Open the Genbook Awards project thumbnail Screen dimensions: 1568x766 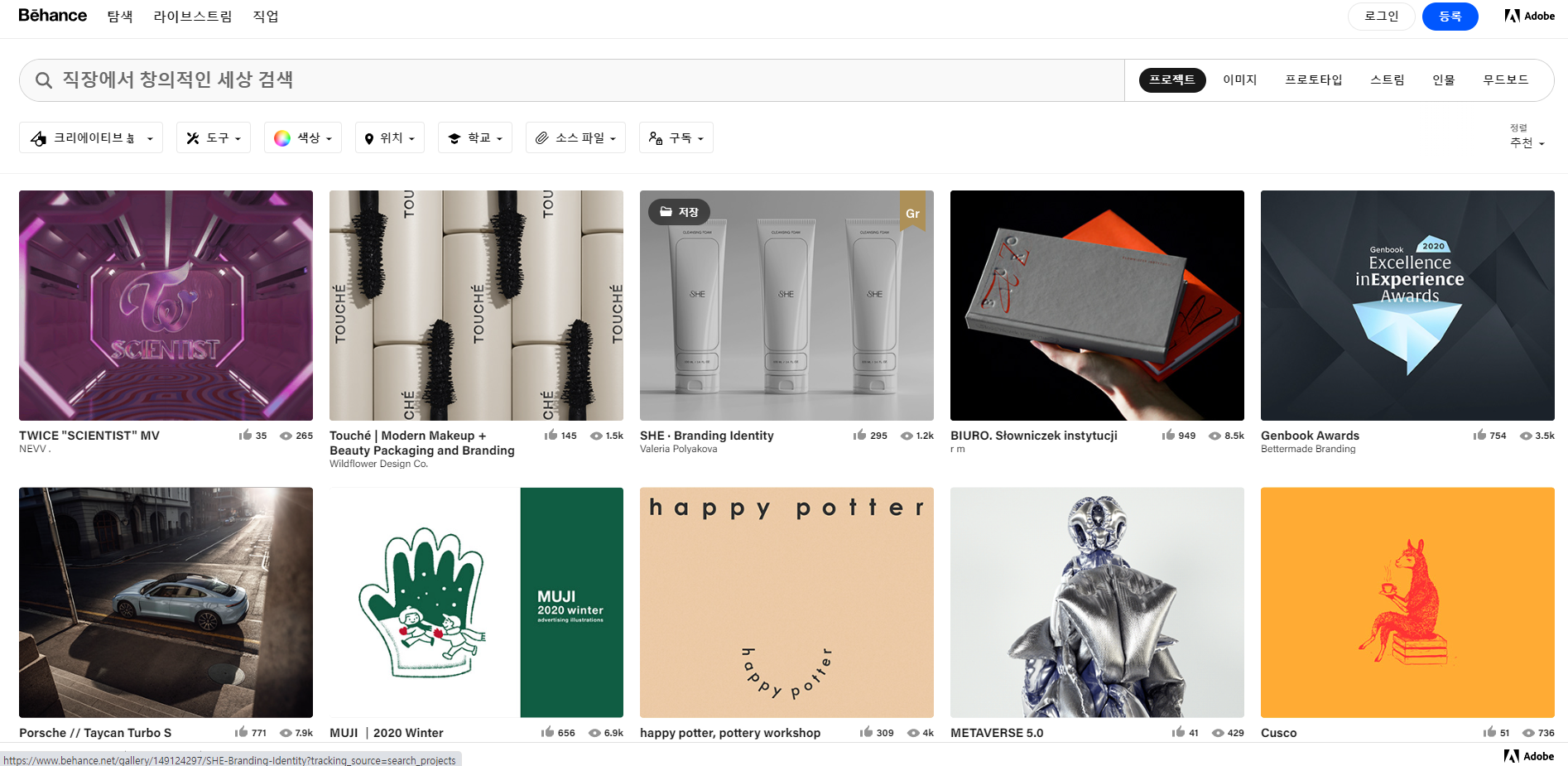pyautogui.click(x=1407, y=306)
